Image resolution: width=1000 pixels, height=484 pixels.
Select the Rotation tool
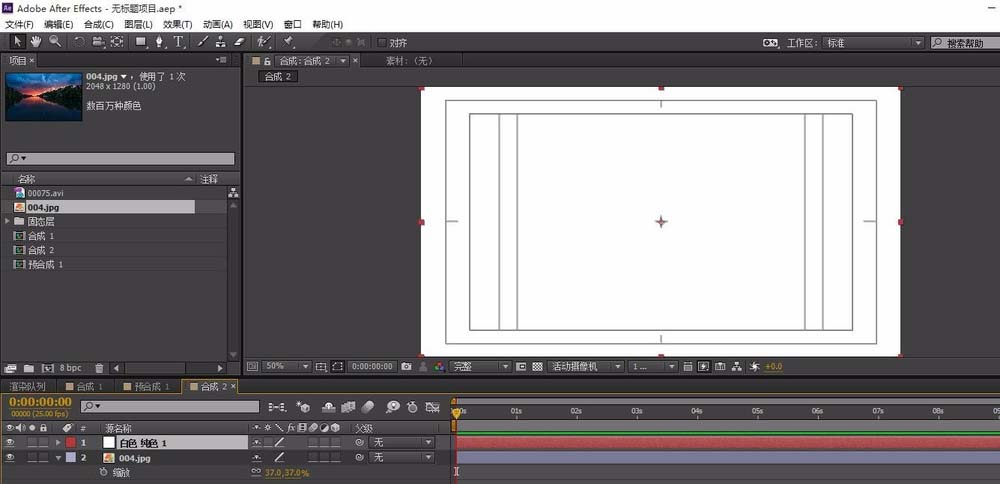79,42
